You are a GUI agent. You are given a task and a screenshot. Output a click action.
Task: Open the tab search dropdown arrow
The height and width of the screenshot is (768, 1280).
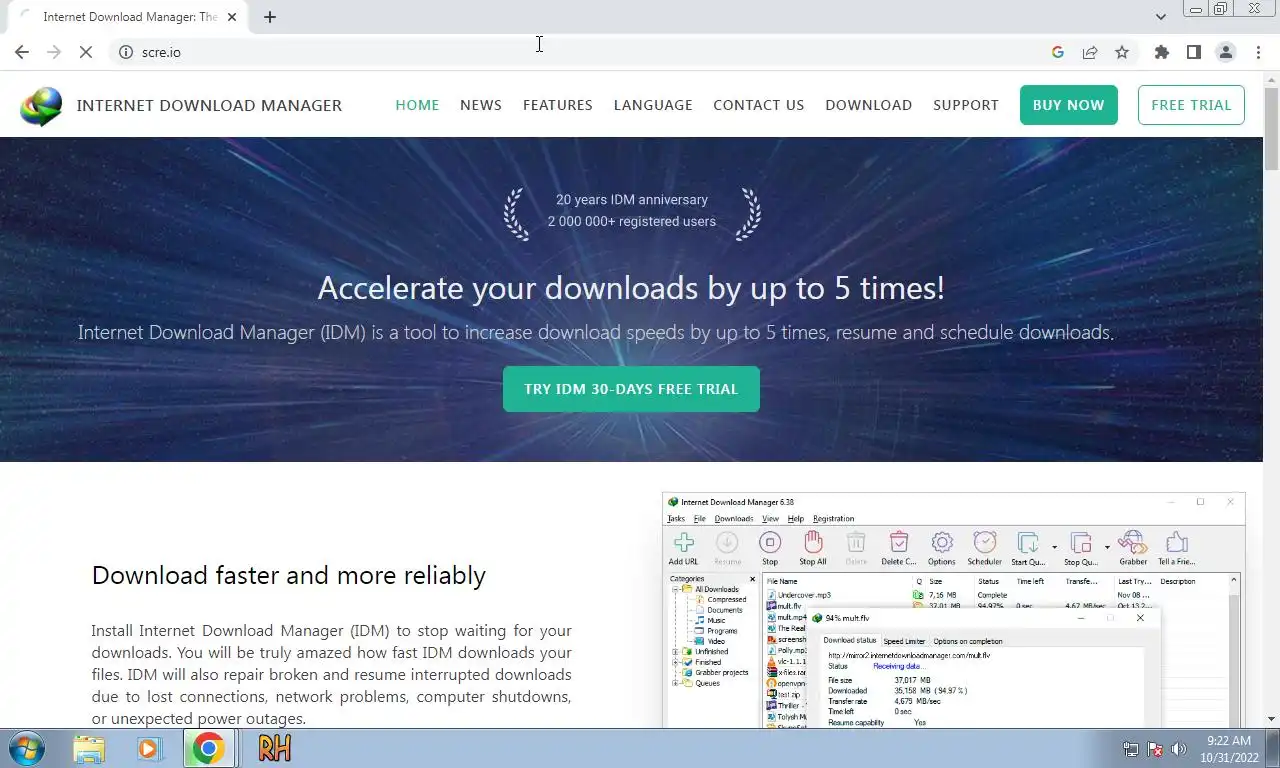pyautogui.click(x=1160, y=17)
